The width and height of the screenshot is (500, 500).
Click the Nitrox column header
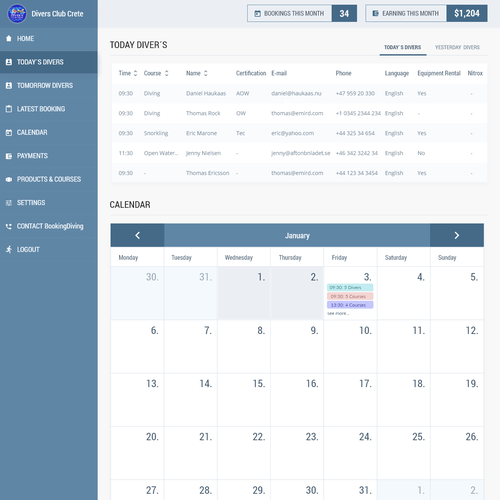475,73
